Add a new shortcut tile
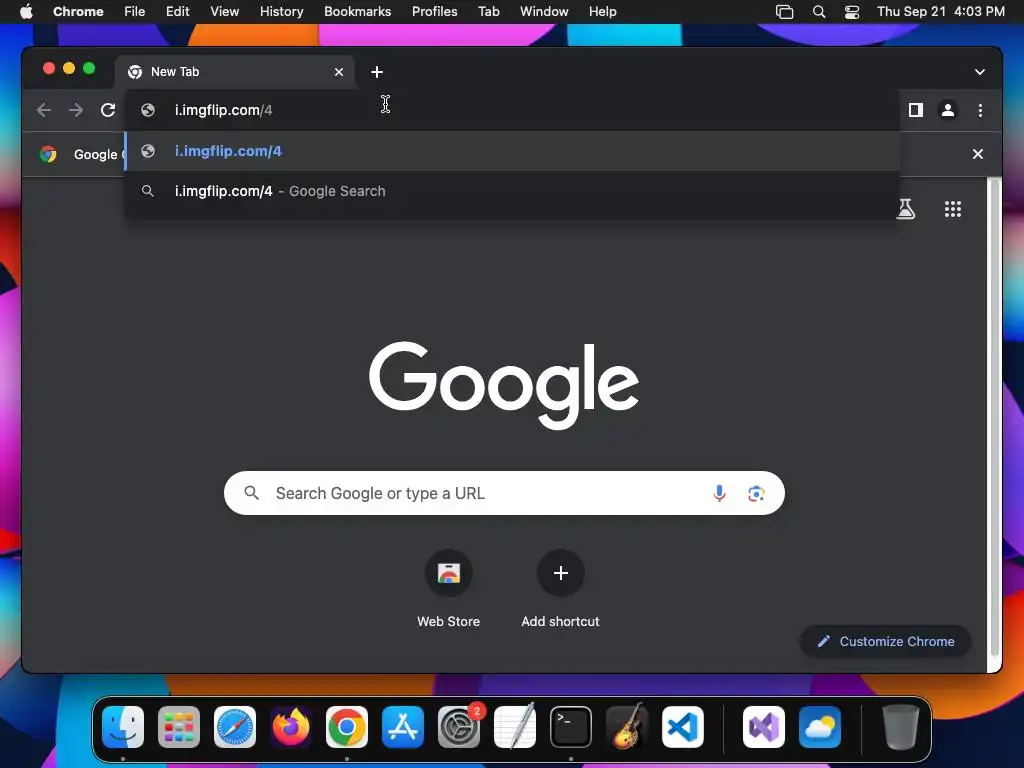Image resolution: width=1024 pixels, height=768 pixels. pyautogui.click(x=560, y=589)
